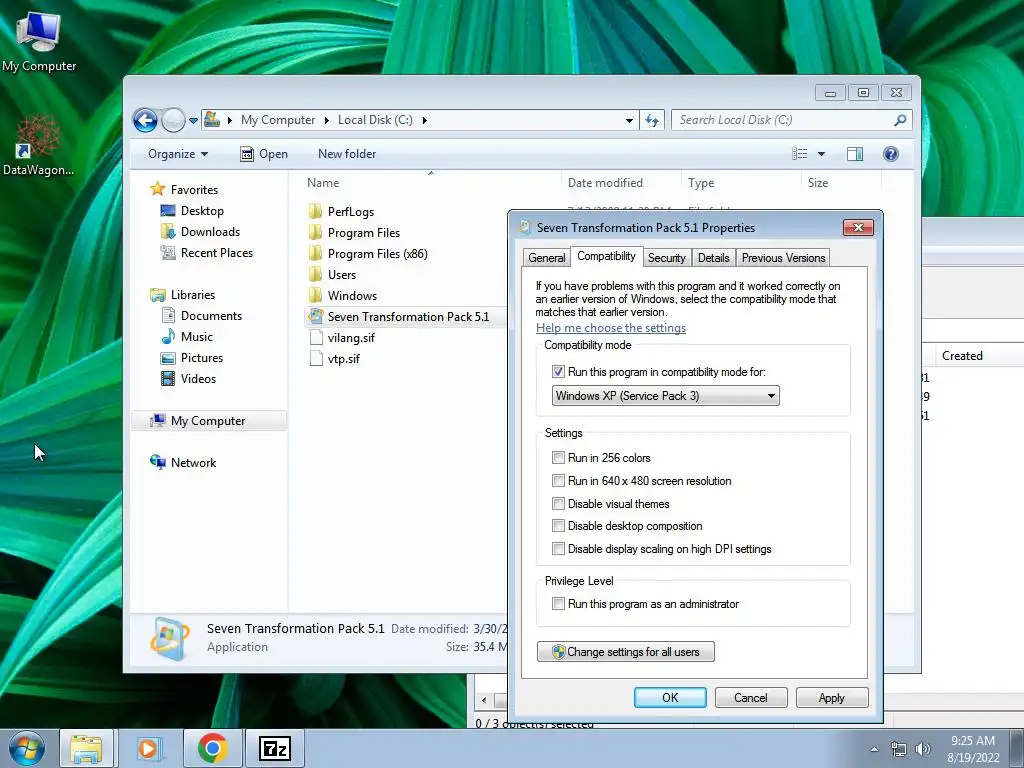Enable Run in 640 x 480 screen resolution
The width and height of the screenshot is (1024, 768).
pyautogui.click(x=558, y=481)
